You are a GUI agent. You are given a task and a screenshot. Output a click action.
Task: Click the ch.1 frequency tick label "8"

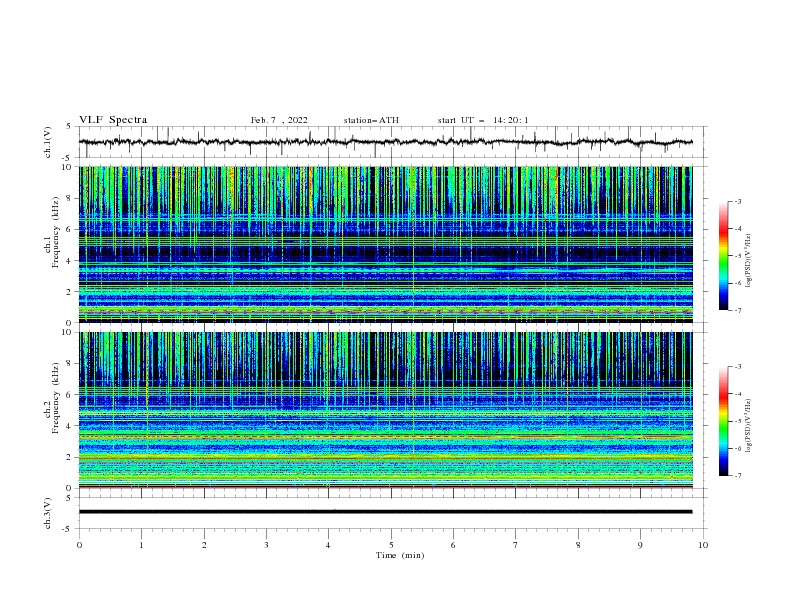click(71, 198)
